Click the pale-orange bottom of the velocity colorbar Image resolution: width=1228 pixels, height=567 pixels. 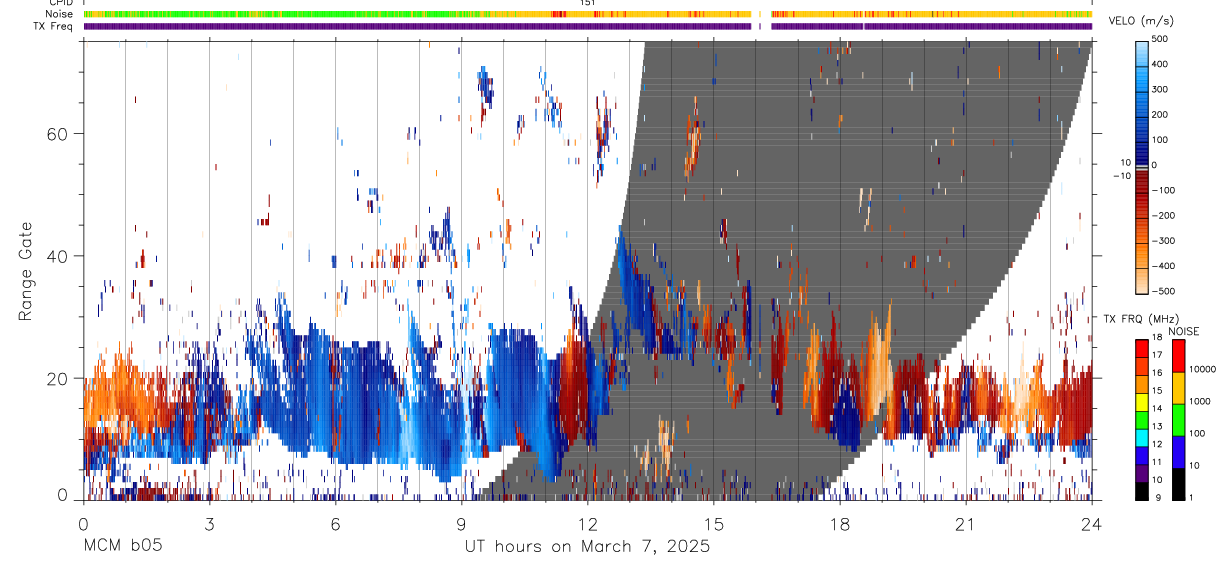click(1142, 283)
